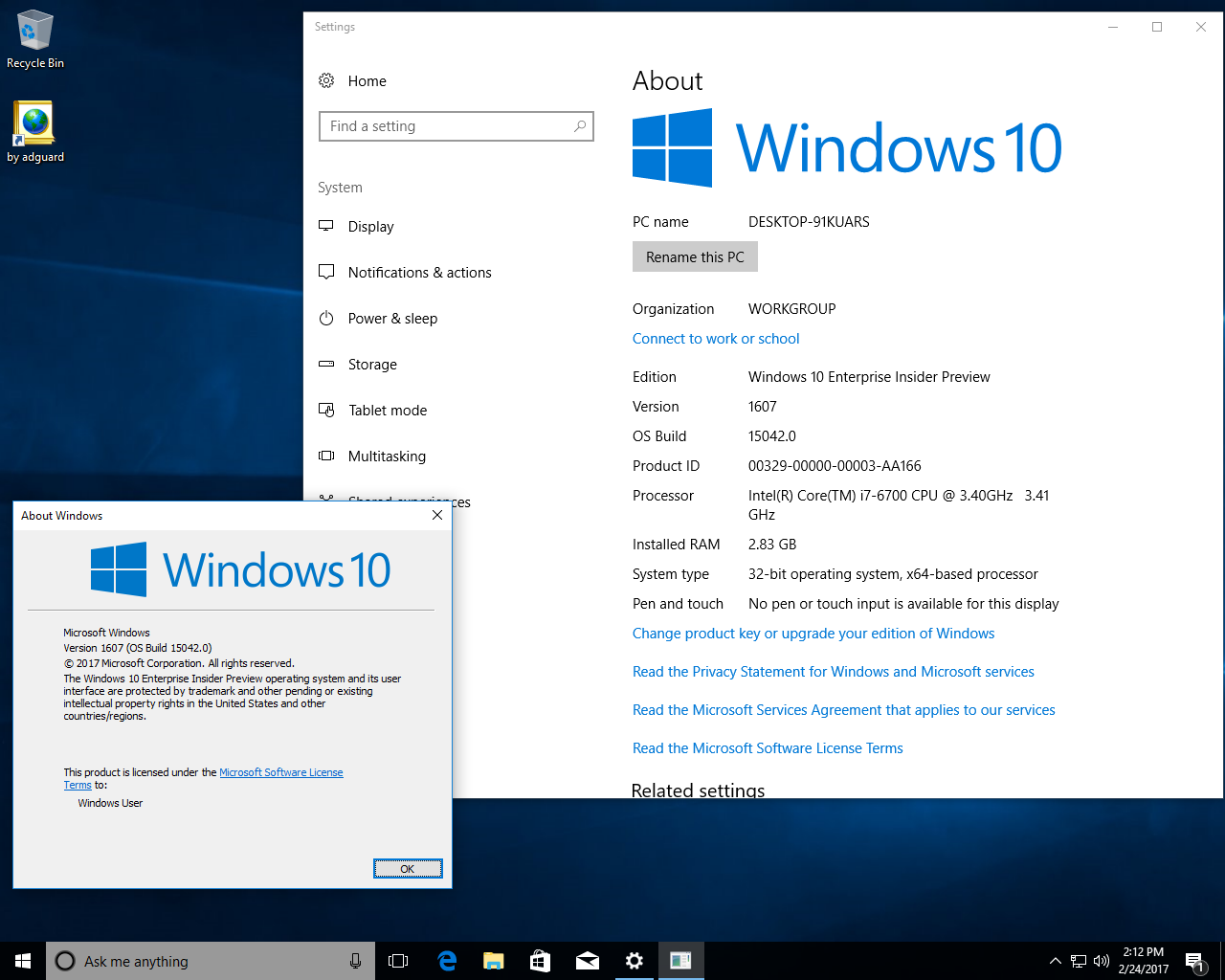Show hidden tray icons chevron
Screen dimensions: 1225x980
1055,961
